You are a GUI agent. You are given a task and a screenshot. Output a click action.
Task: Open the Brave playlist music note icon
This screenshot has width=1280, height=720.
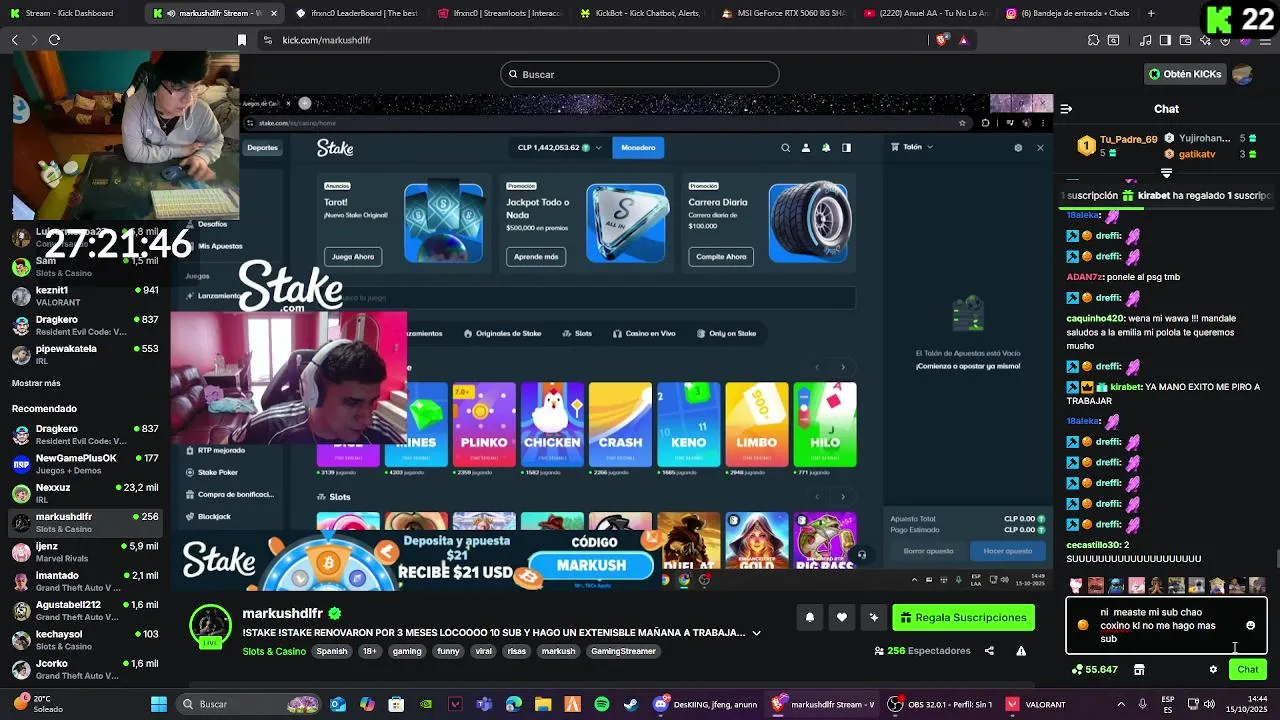point(1146,40)
